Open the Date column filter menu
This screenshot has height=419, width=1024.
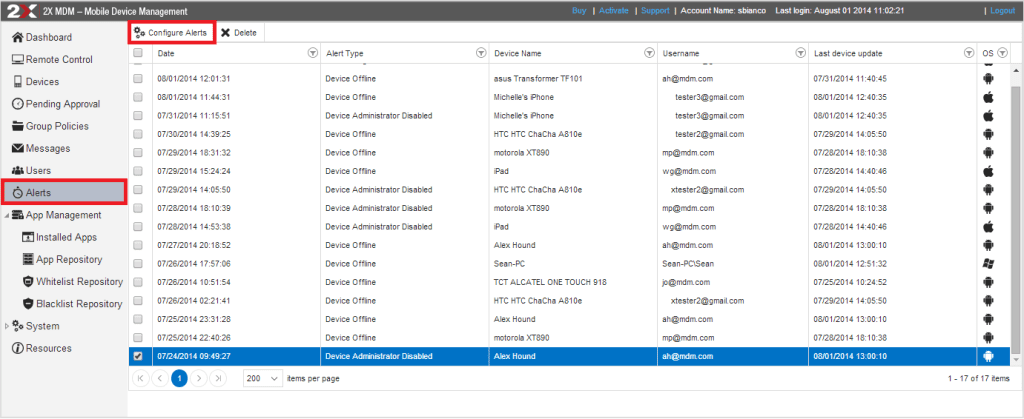[313, 53]
